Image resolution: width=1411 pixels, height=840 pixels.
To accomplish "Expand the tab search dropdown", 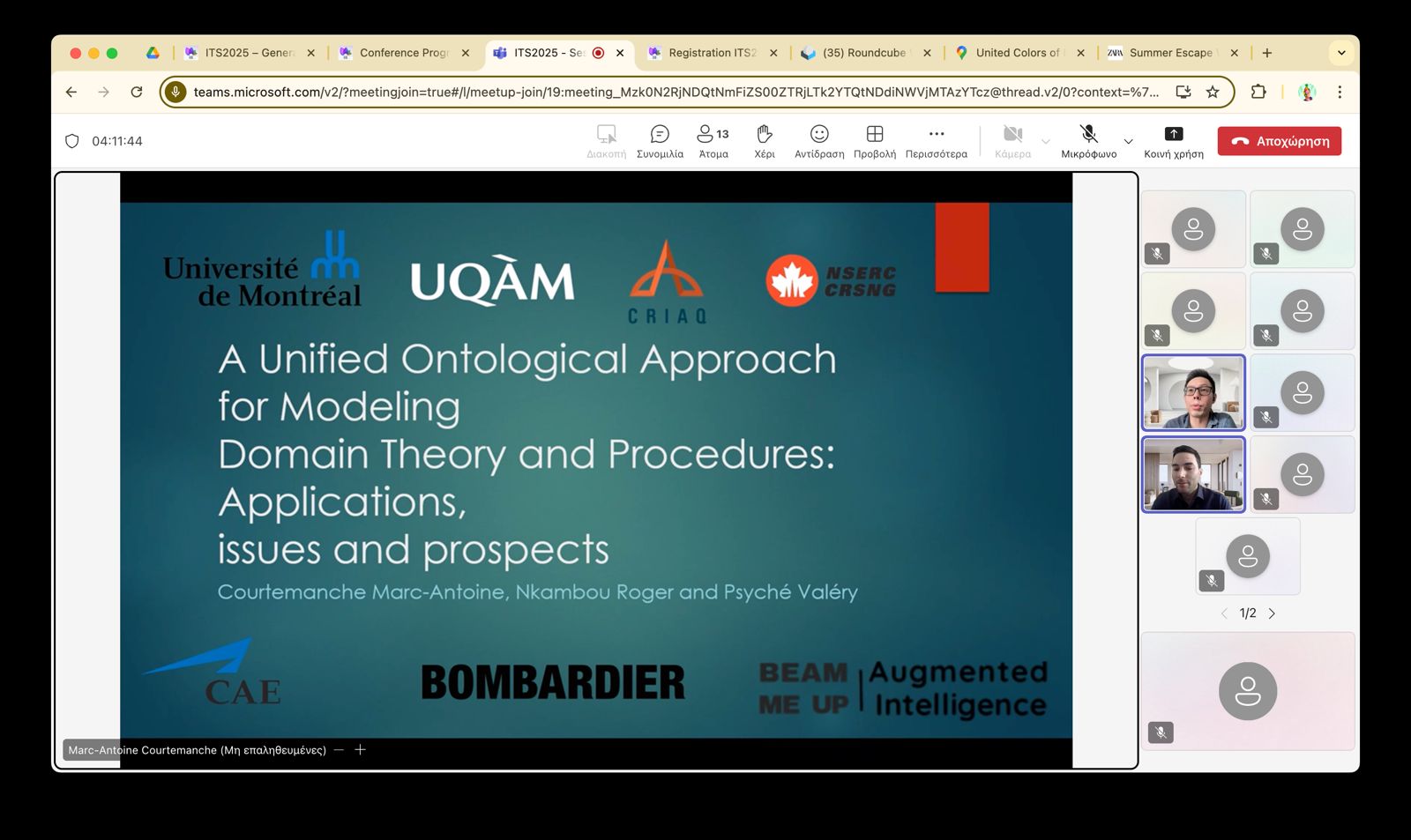I will tap(1341, 53).
